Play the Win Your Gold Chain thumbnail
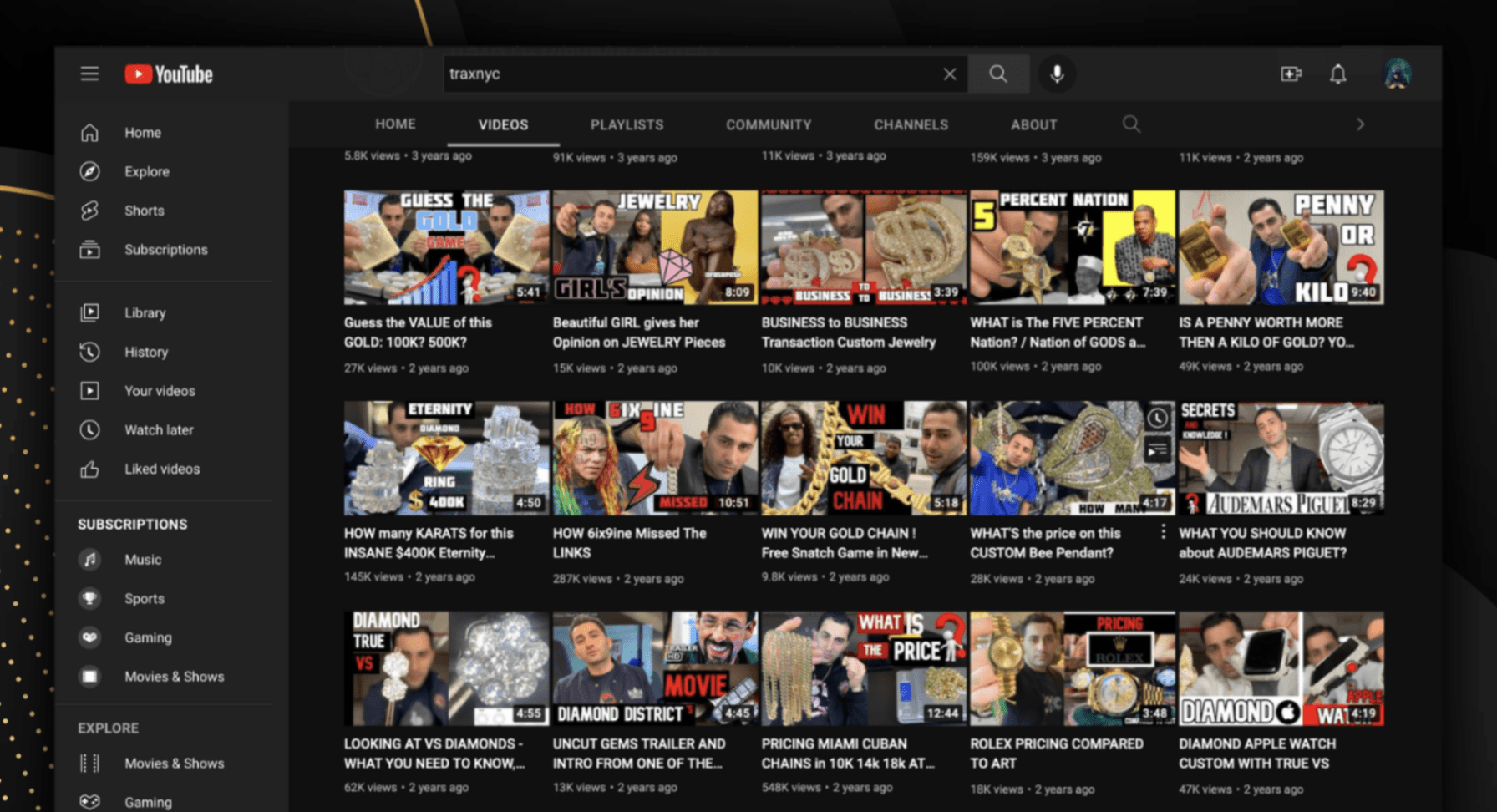 pyautogui.click(x=864, y=458)
